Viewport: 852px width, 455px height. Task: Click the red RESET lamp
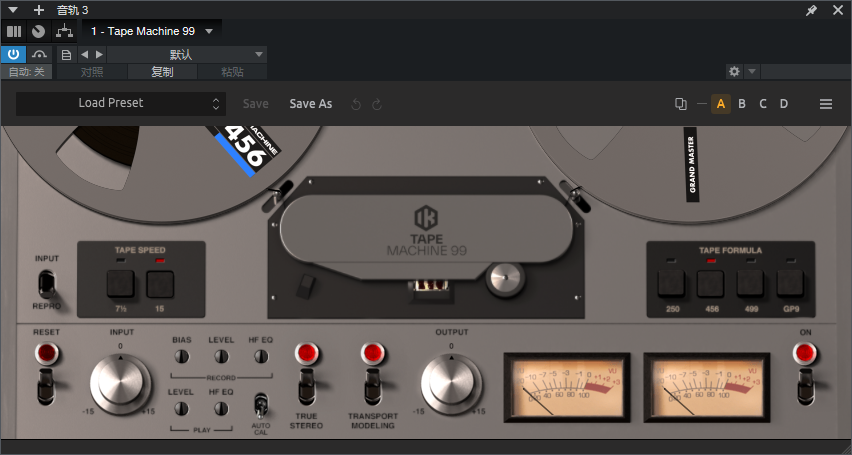[x=47, y=353]
